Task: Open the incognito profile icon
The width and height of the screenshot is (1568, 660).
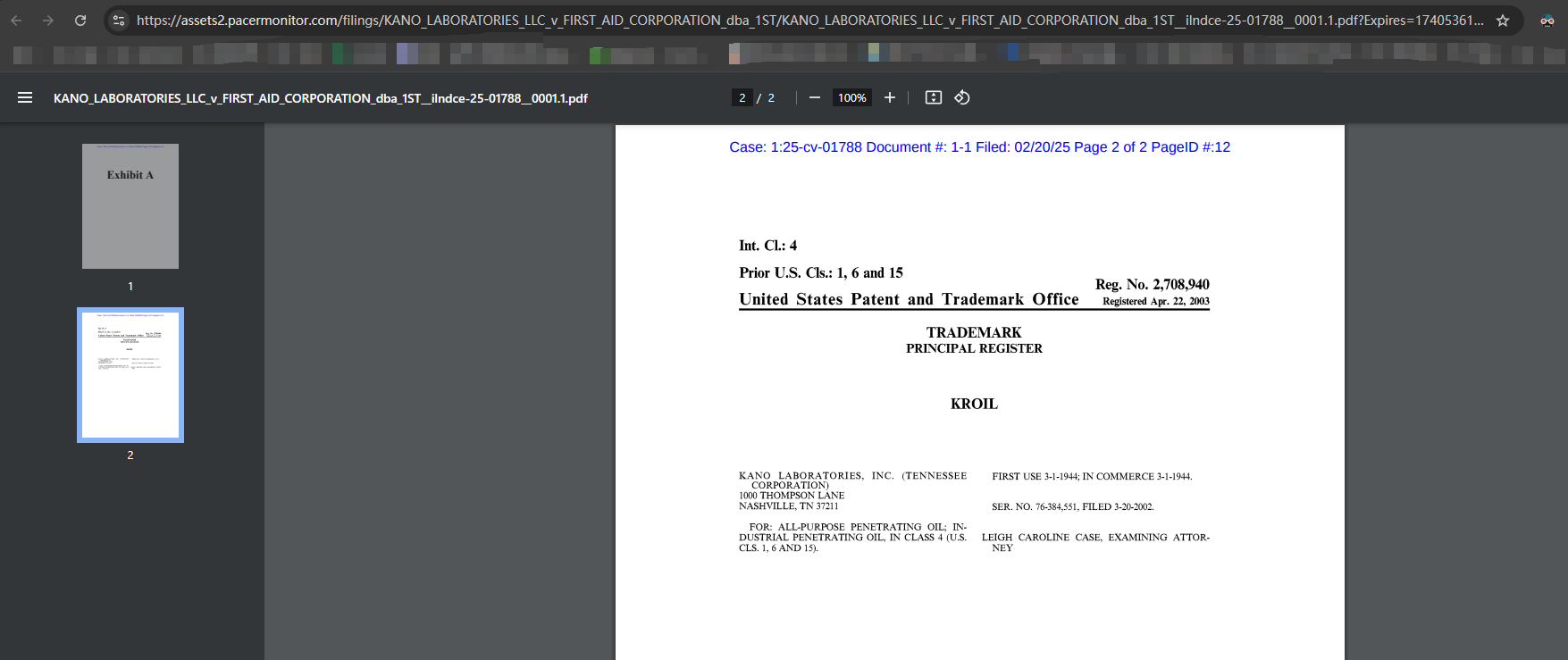Action: (1547, 20)
